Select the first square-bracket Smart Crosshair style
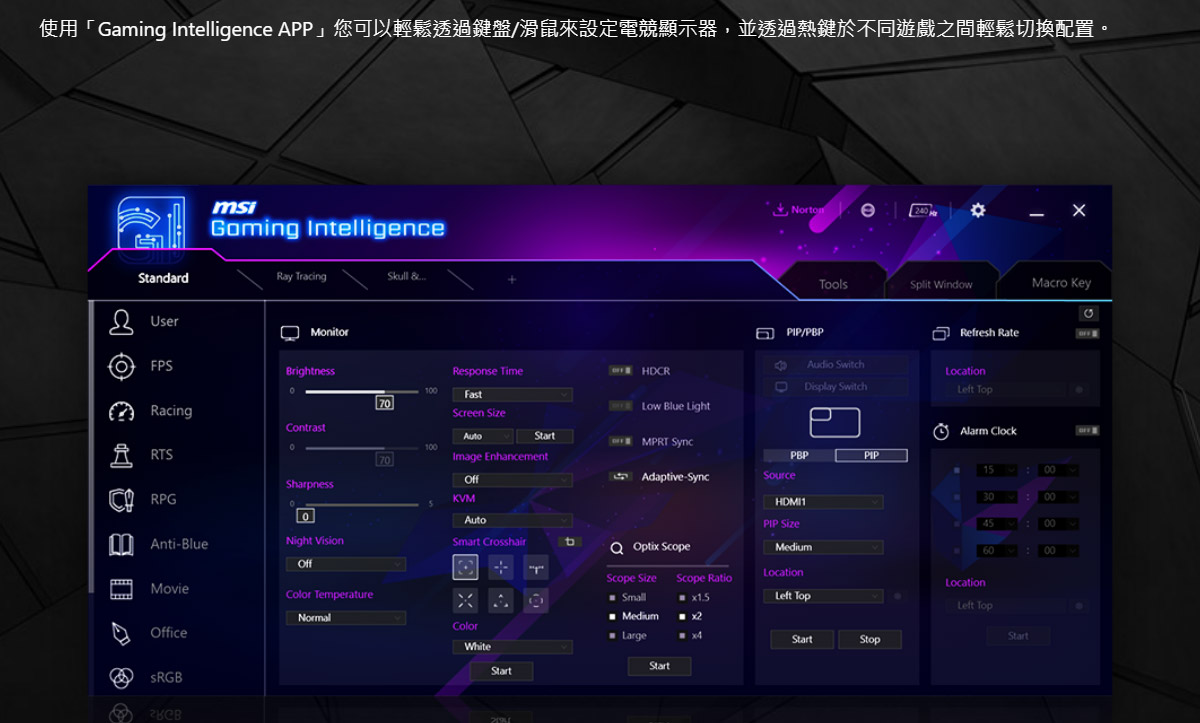 point(465,568)
